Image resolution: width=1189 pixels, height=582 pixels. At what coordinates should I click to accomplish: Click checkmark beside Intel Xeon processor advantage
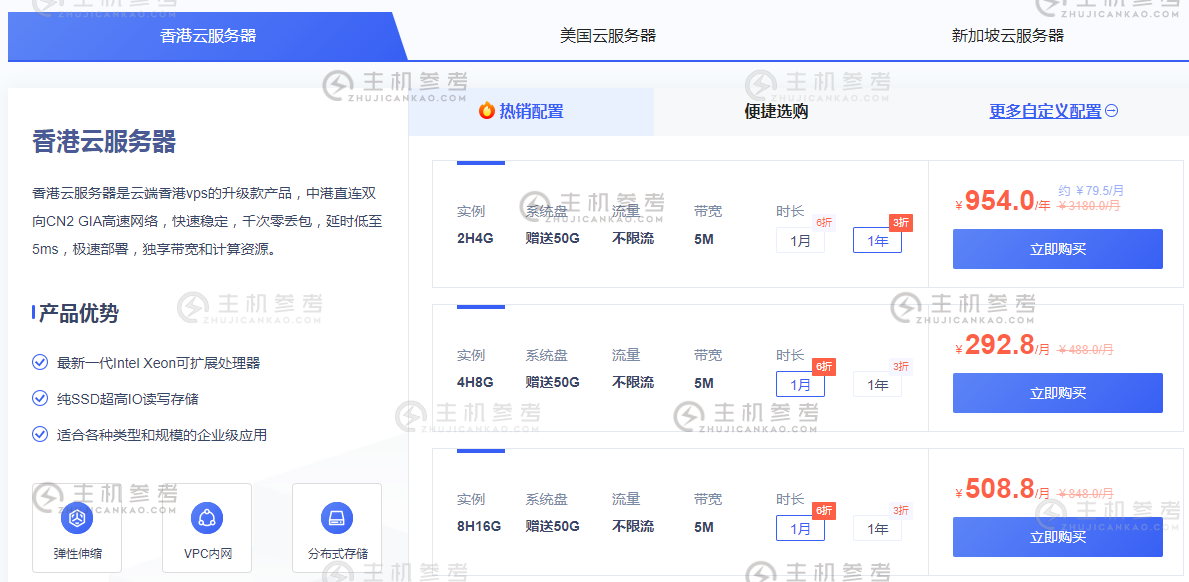[38, 364]
